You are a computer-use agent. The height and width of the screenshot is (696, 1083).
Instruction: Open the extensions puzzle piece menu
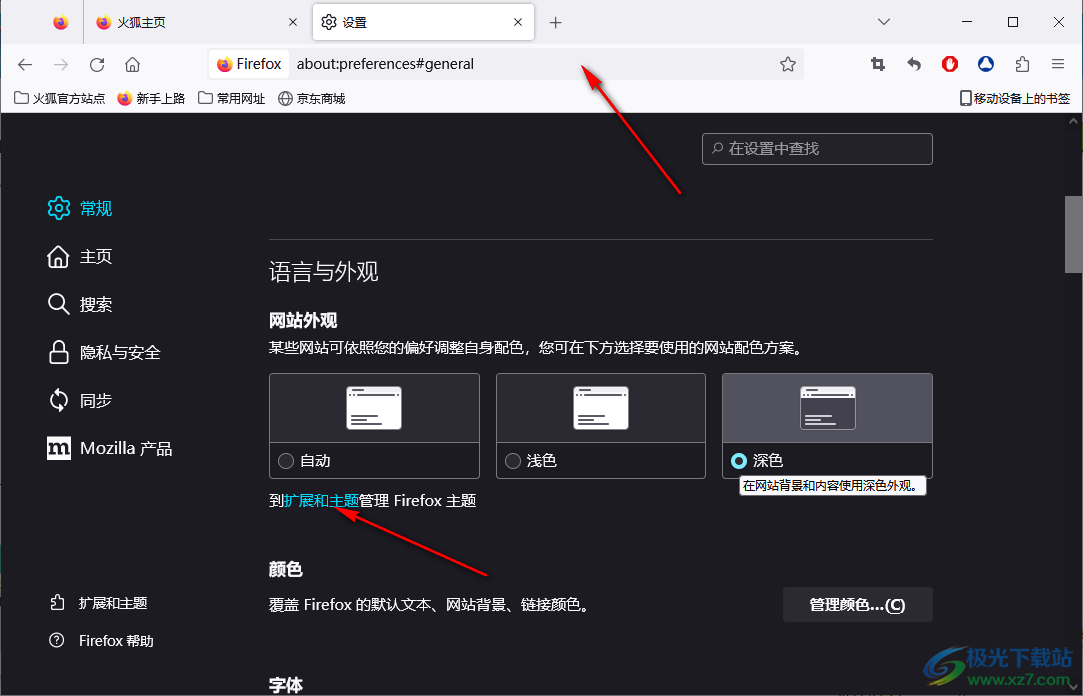pos(1022,64)
